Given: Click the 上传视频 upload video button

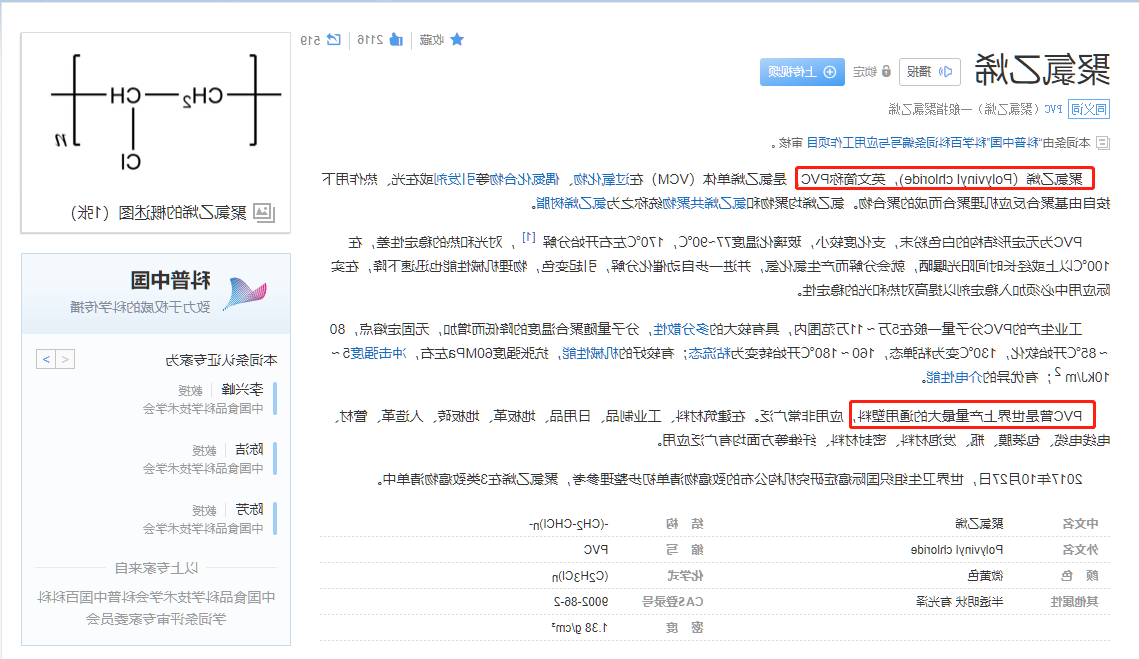Looking at the screenshot, I should tap(802, 72).
